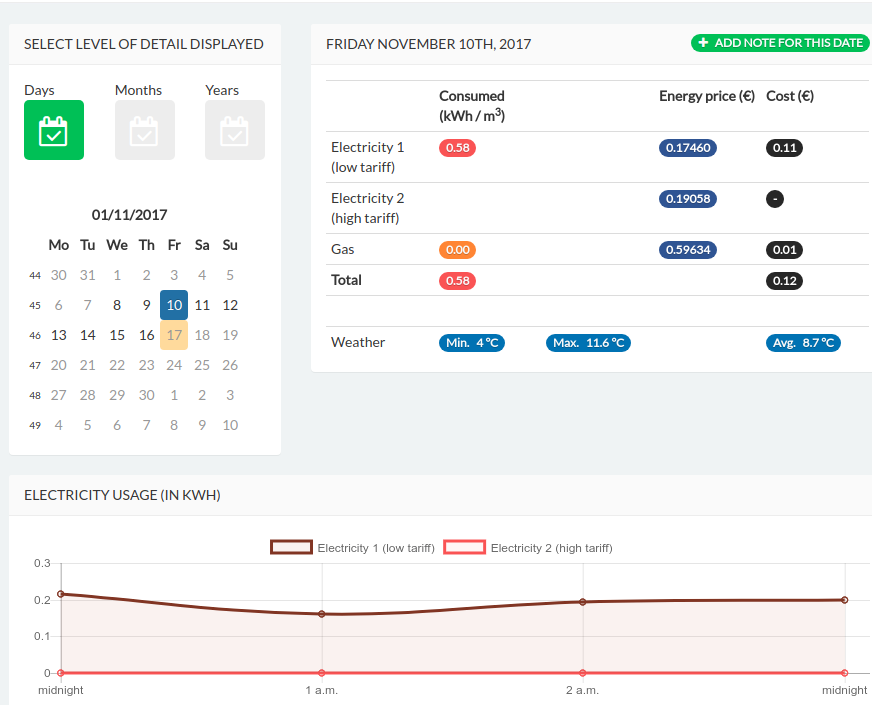The height and width of the screenshot is (705, 872).
Task: Click the Avg. 8.7 °C weather badge
Action: (x=803, y=343)
